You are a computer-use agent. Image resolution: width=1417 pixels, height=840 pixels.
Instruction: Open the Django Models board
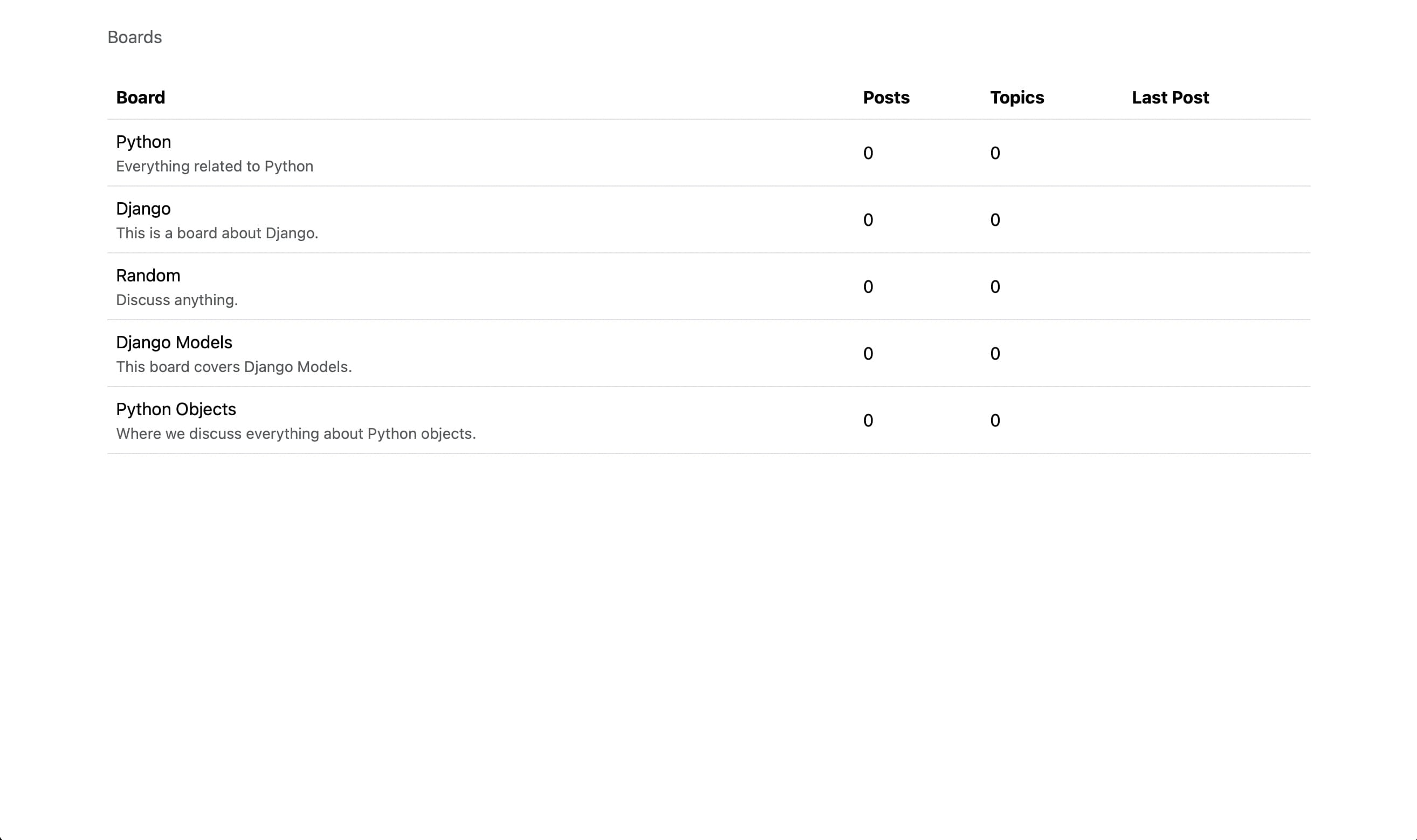(x=174, y=342)
